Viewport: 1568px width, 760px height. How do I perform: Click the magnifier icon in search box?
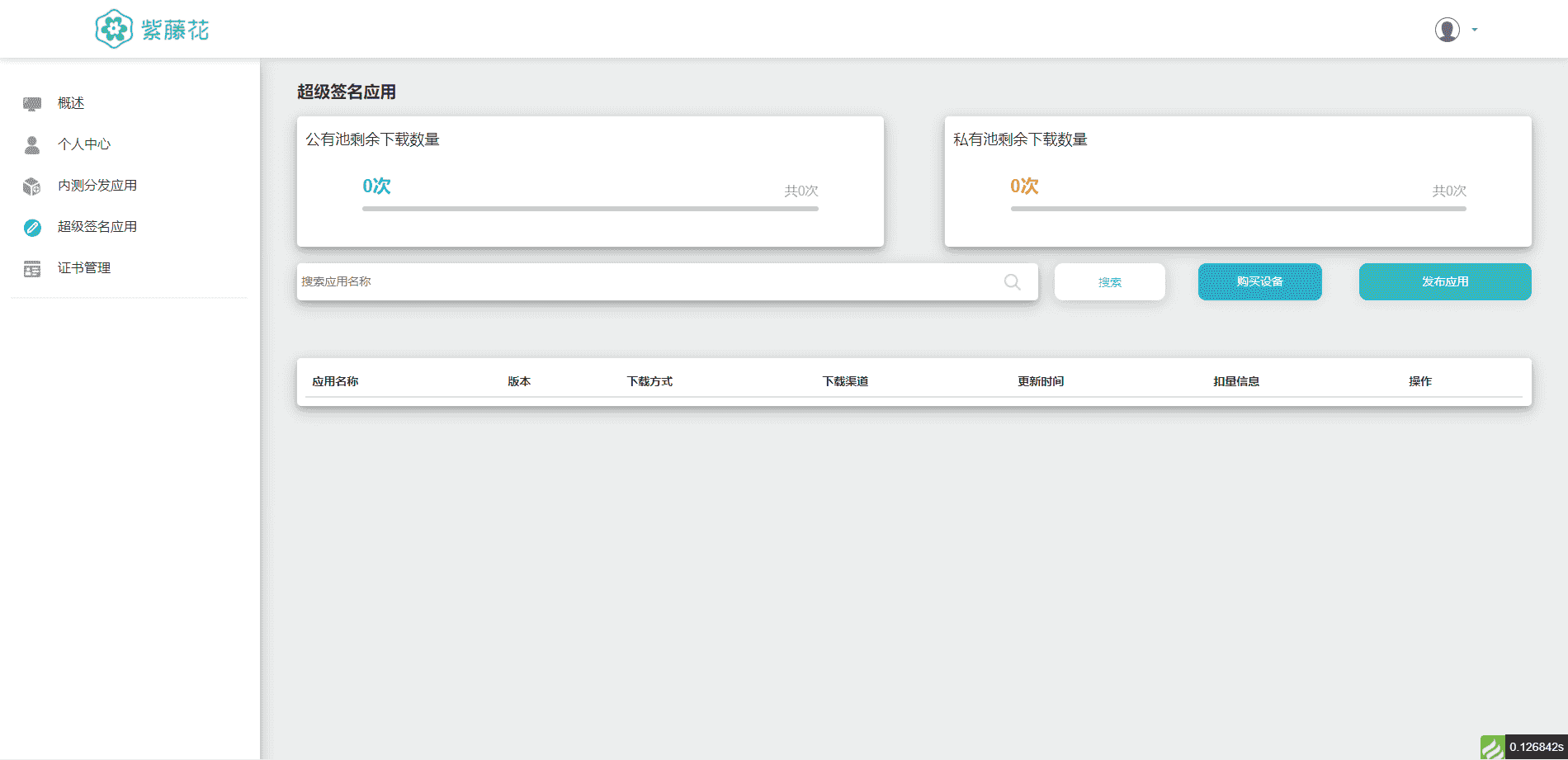1012,282
